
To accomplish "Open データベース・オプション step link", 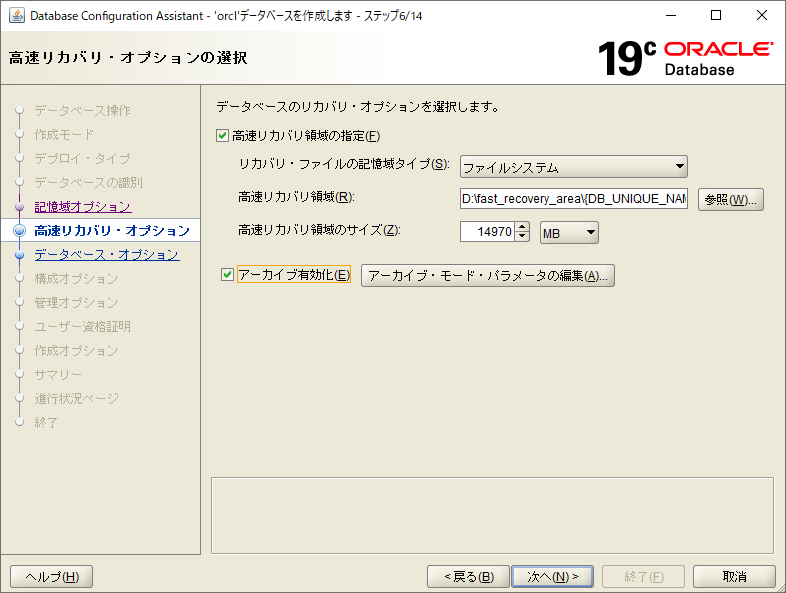I will [x=106, y=255].
